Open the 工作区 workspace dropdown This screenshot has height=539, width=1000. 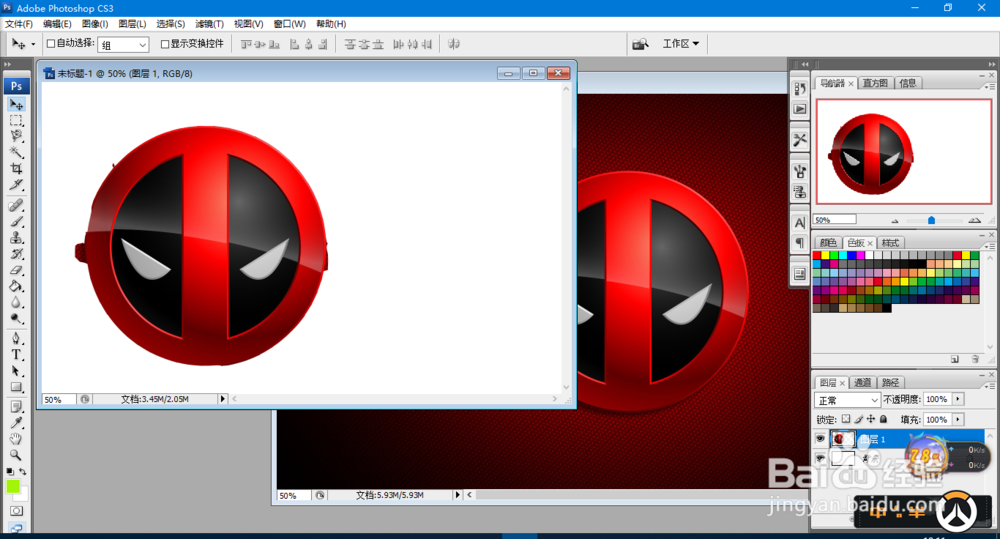pyautogui.click(x=680, y=43)
